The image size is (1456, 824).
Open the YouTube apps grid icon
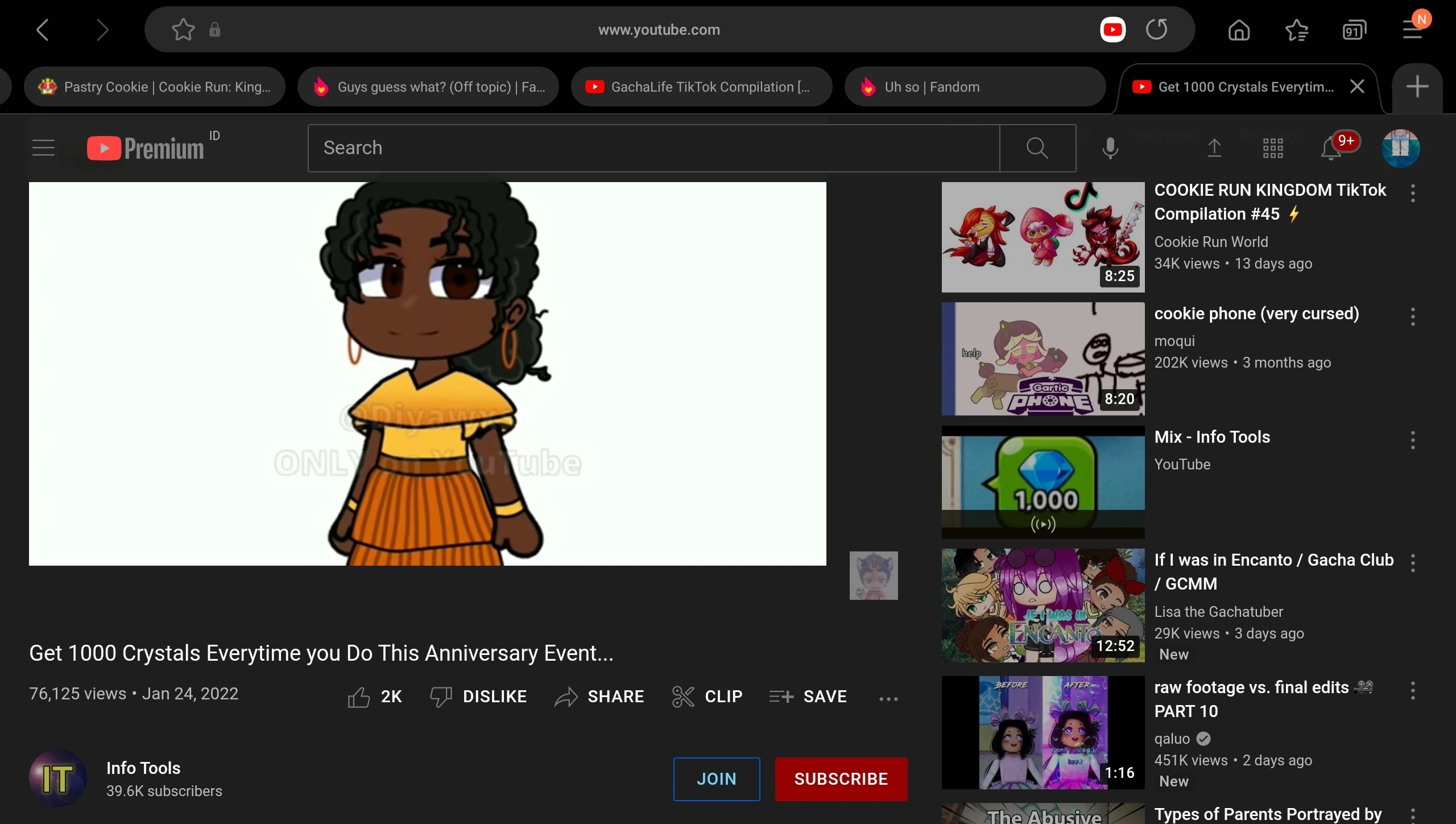click(x=1273, y=149)
